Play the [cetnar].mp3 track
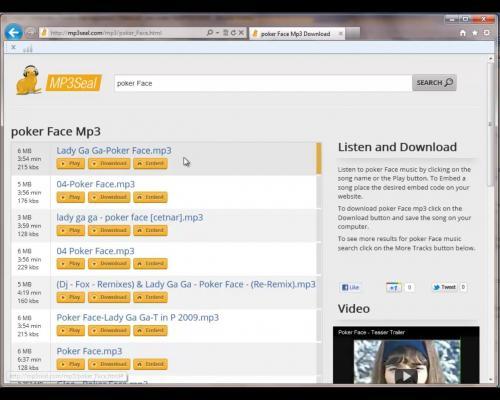Image resolution: width=500 pixels, height=400 pixels. pyautogui.click(x=71, y=230)
